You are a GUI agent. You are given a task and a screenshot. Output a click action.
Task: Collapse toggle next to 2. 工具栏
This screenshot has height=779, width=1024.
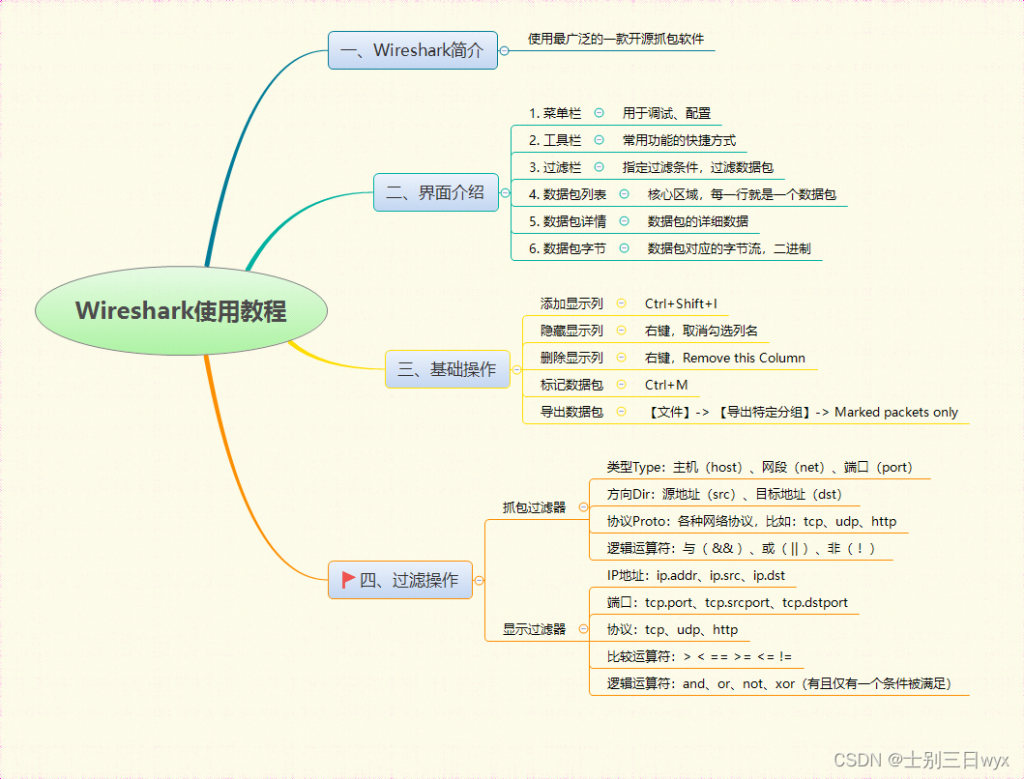pos(599,140)
